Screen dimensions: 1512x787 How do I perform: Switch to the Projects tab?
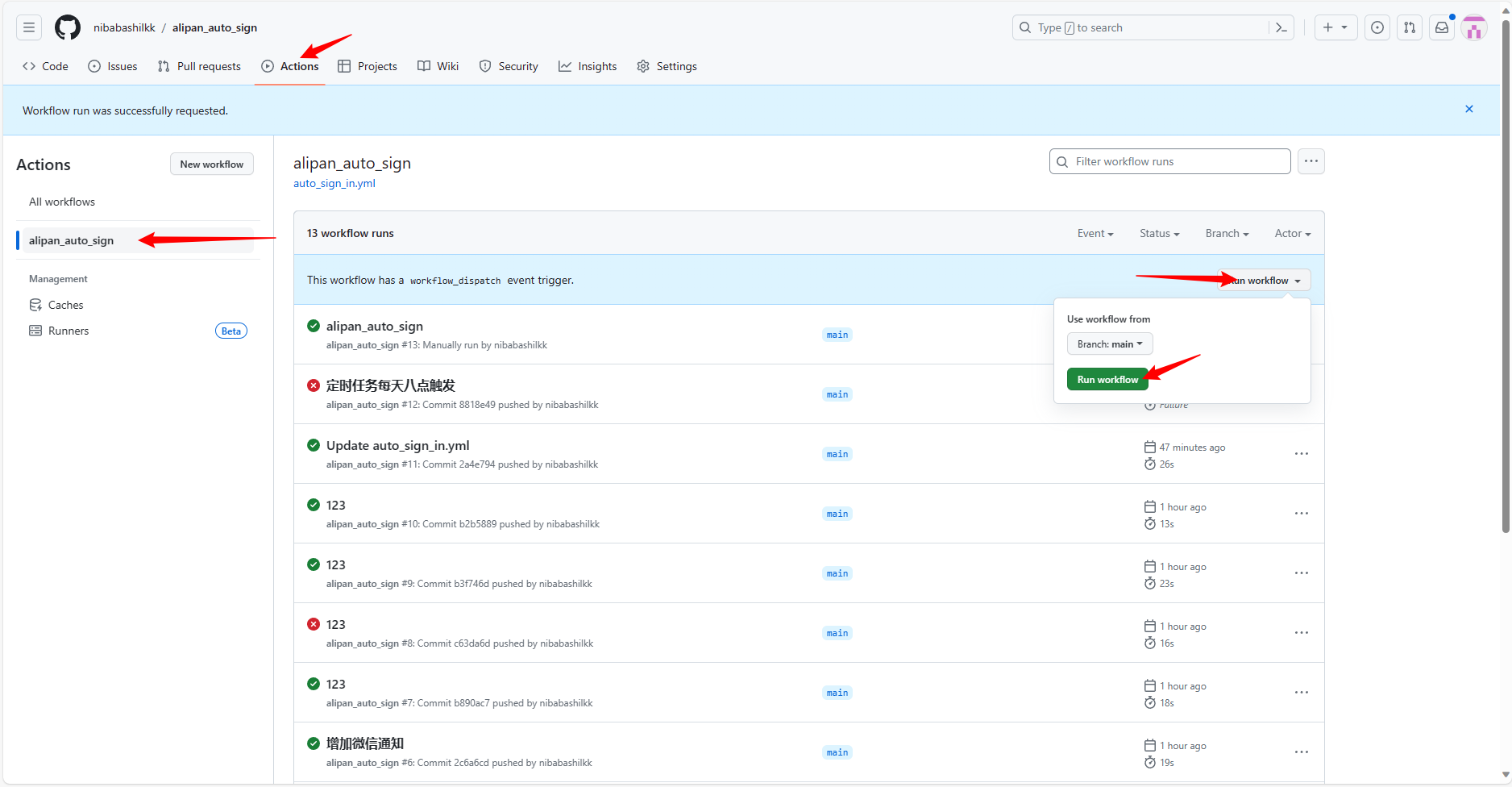(368, 66)
